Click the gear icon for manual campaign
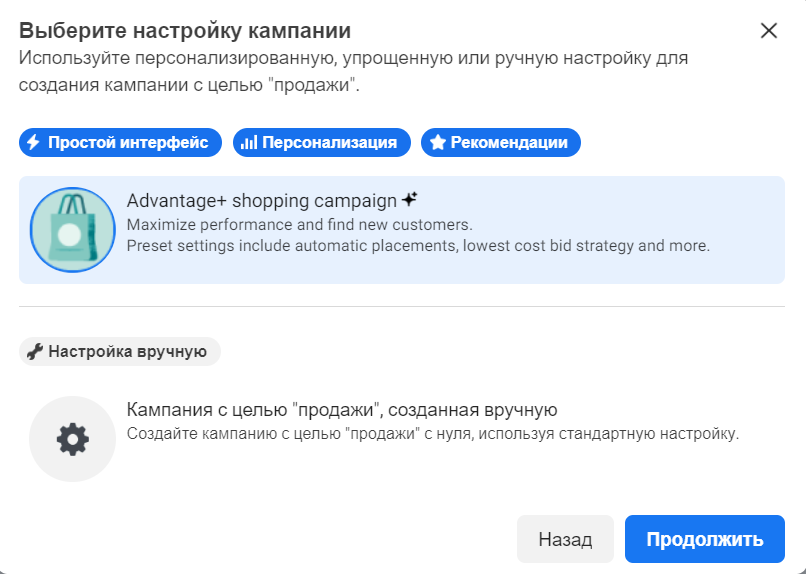 (x=72, y=439)
